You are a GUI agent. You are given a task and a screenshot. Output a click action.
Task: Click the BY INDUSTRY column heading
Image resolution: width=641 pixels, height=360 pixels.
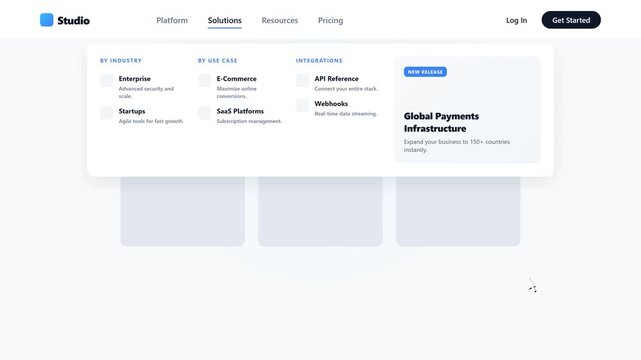(121, 60)
